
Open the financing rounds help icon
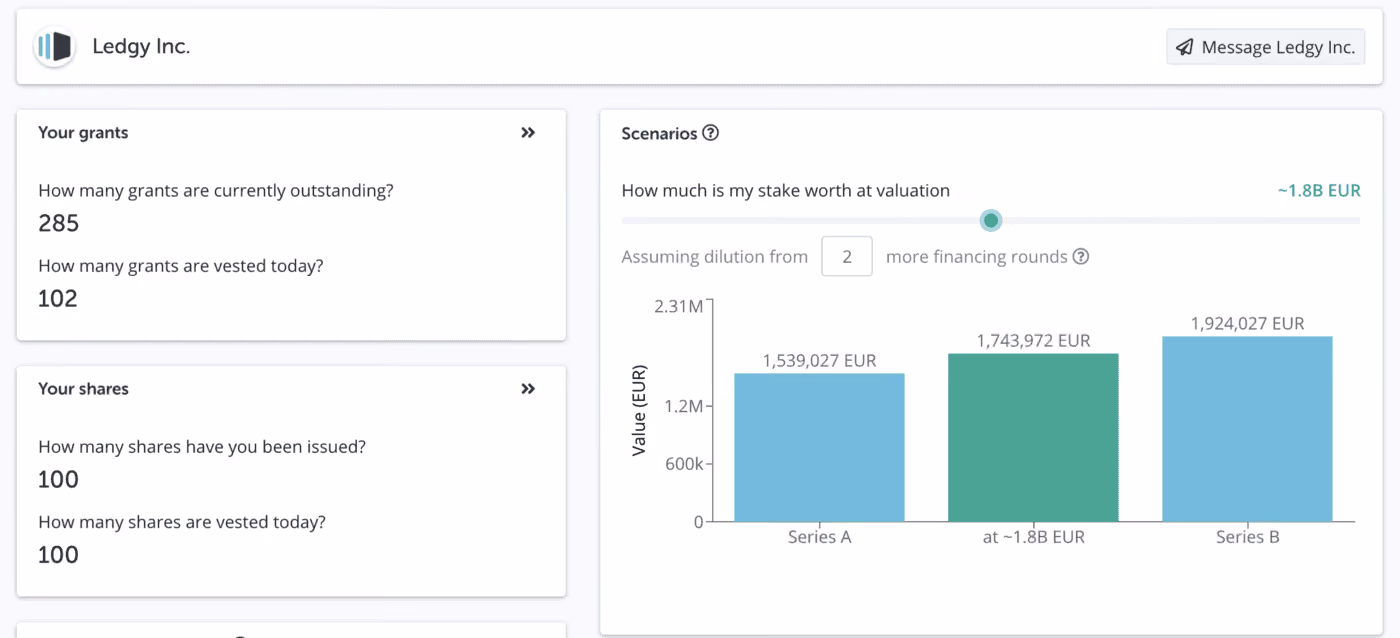(x=1081, y=257)
